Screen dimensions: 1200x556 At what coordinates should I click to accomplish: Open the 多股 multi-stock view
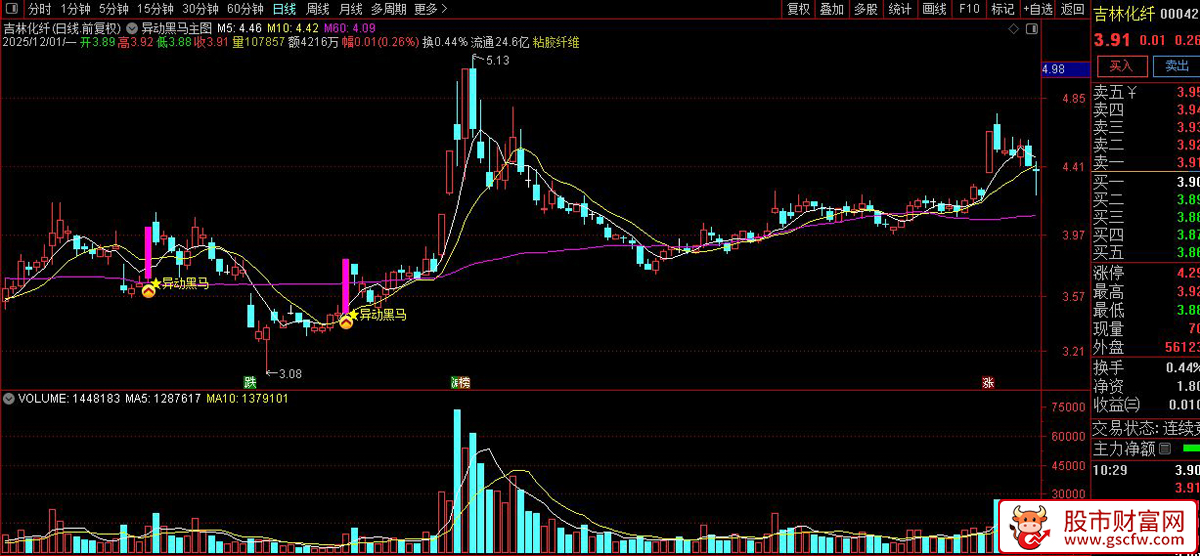tap(866, 9)
